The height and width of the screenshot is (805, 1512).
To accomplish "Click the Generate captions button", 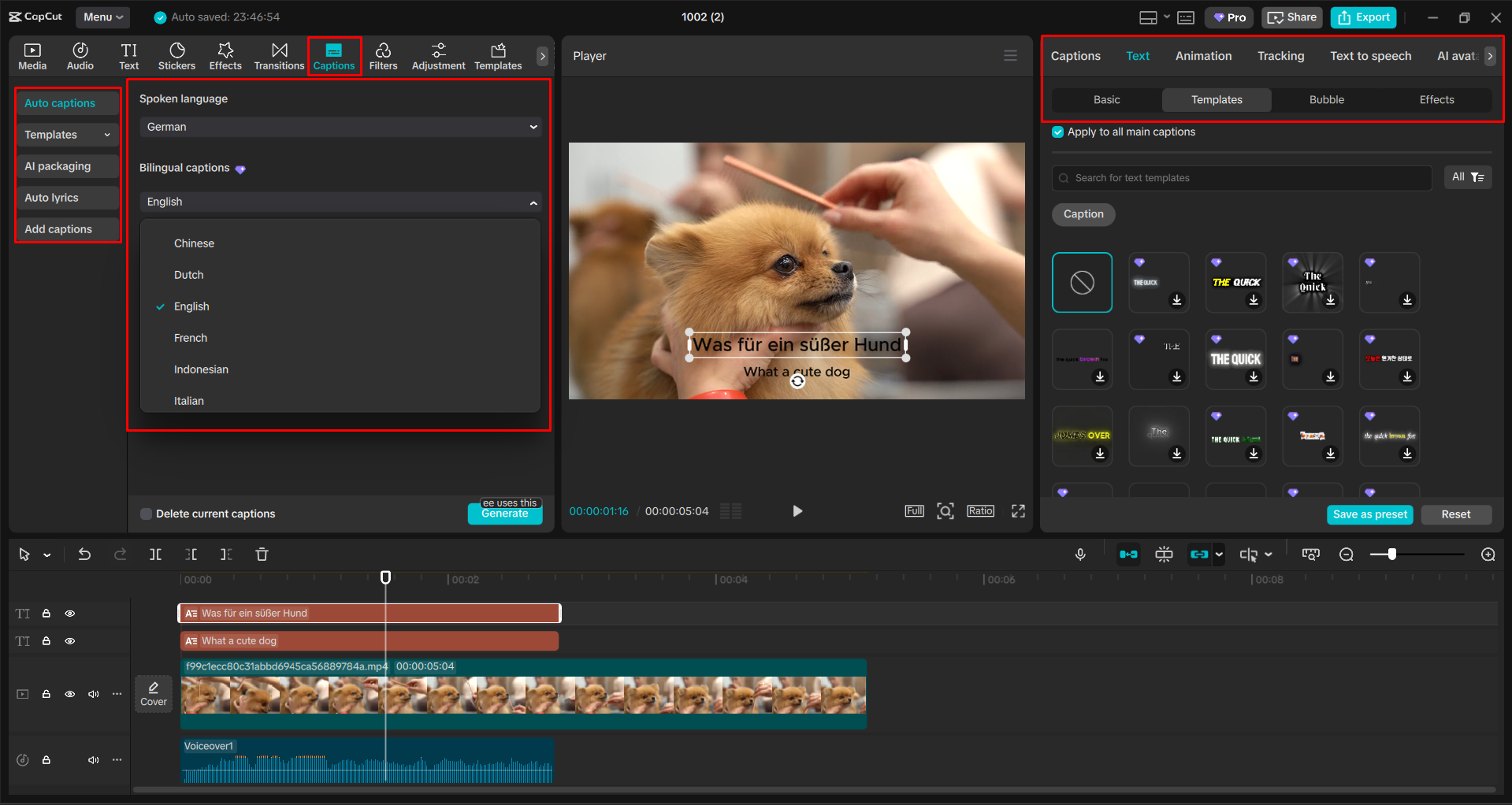I will 504,513.
